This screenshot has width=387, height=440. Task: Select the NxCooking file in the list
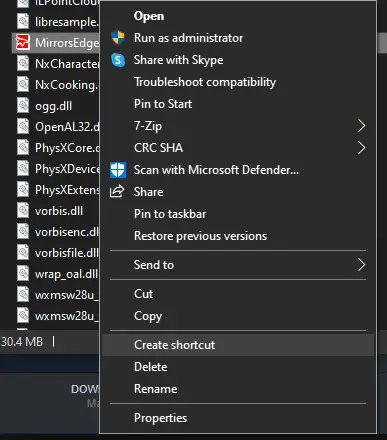point(57,85)
